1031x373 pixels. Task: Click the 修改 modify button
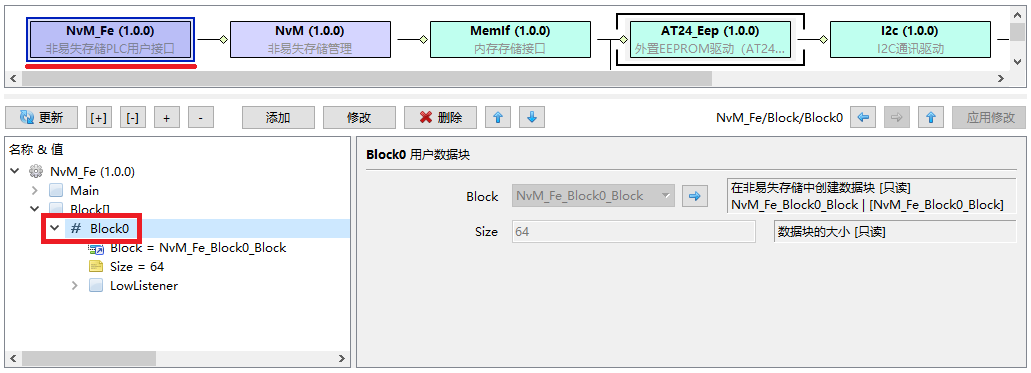[359, 118]
